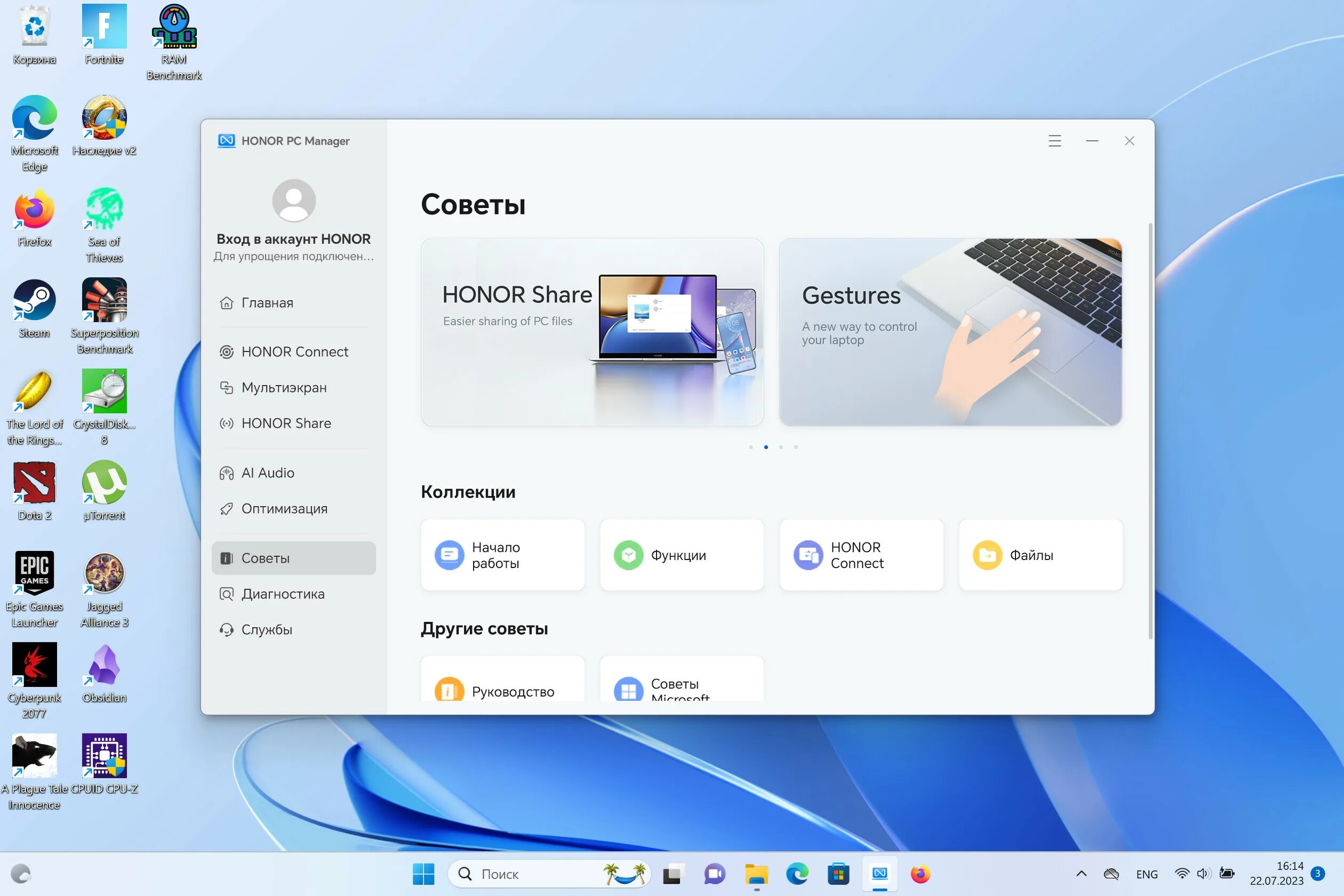Scroll to next tip carousel slide
This screenshot has height=896, width=1344.
(x=781, y=447)
